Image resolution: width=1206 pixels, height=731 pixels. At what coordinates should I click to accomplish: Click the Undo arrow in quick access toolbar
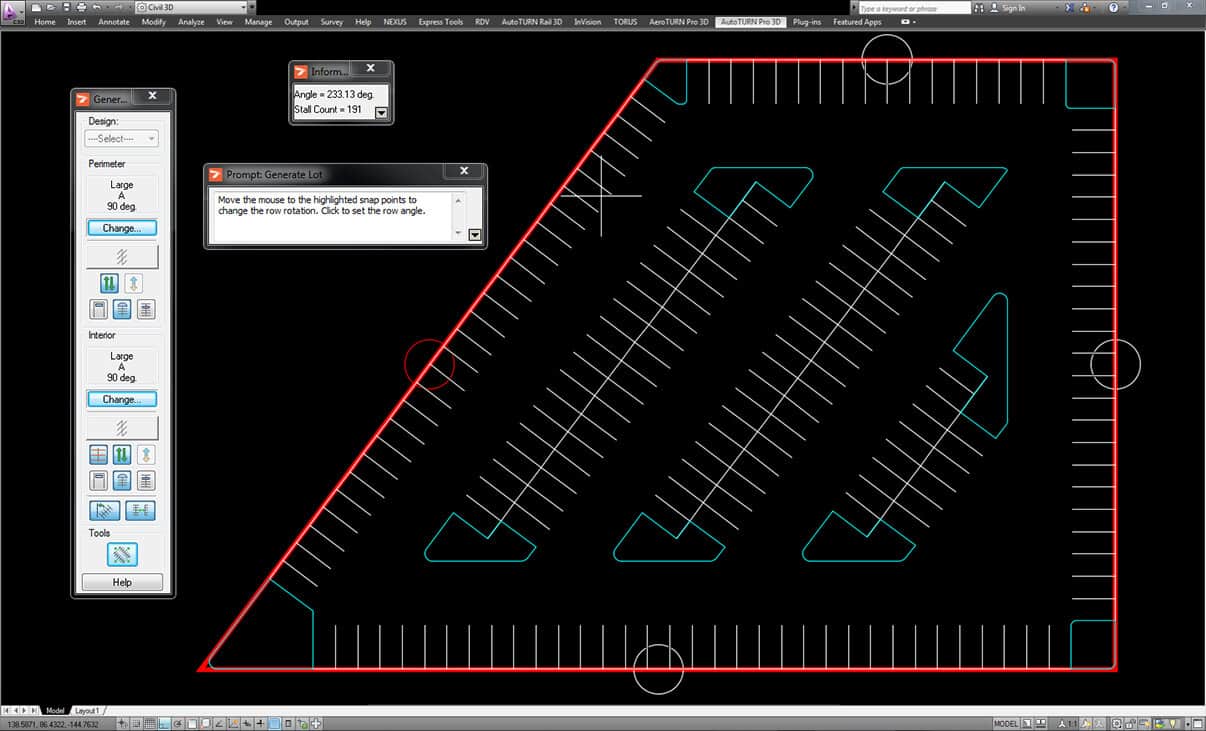pos(95,7)
